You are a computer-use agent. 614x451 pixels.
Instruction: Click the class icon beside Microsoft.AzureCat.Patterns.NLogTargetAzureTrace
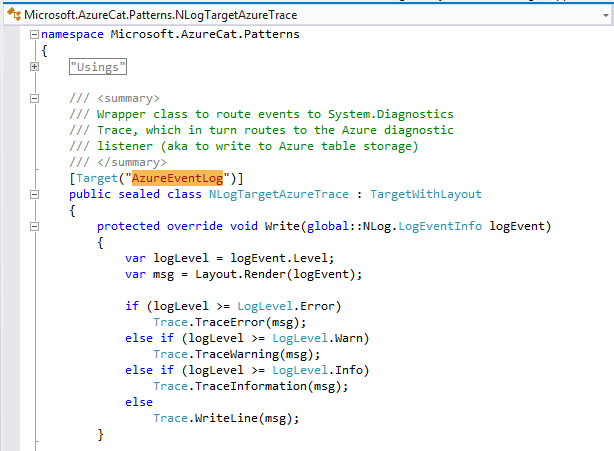point(14,15)
